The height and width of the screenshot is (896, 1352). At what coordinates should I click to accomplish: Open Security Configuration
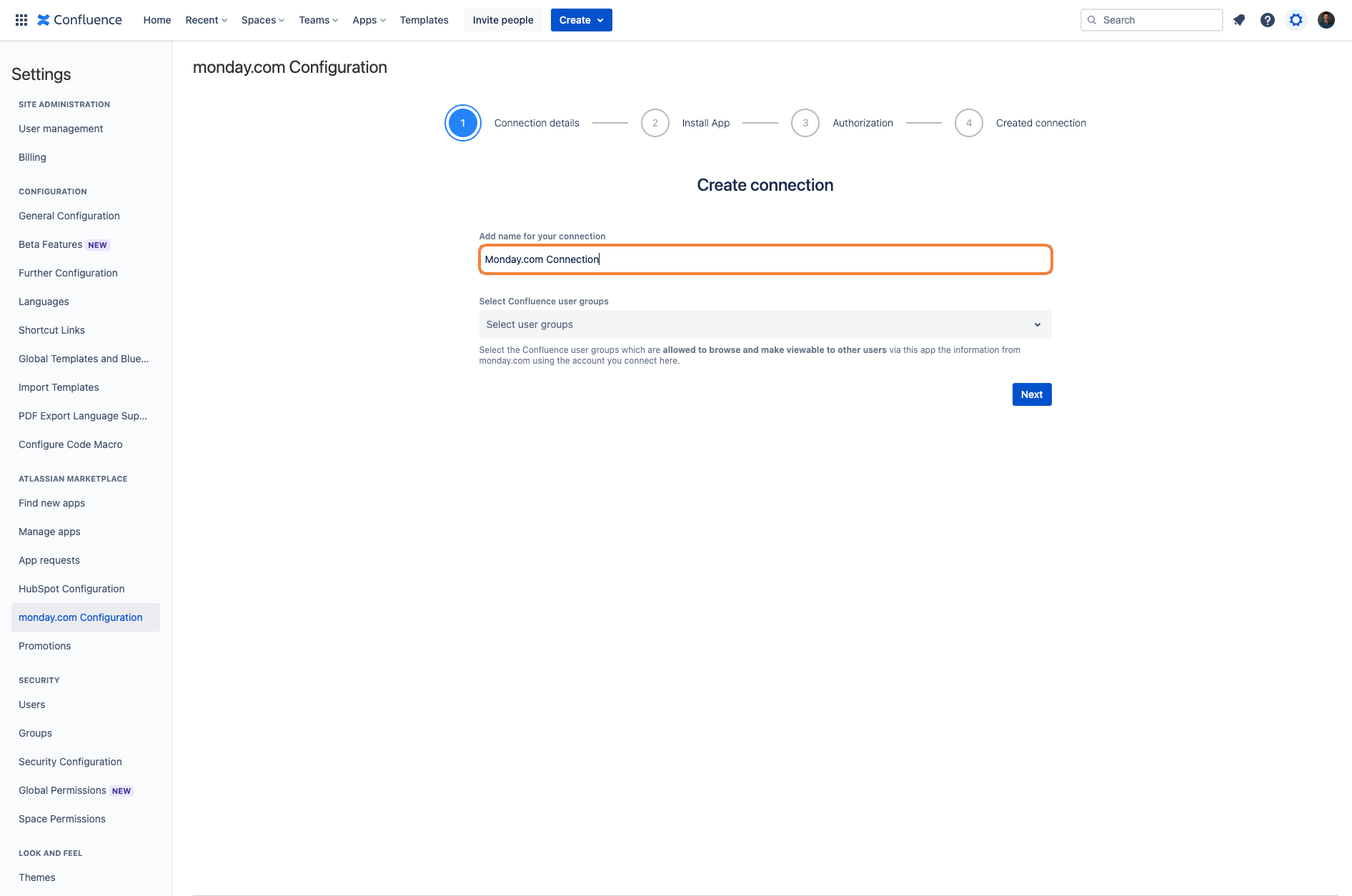[70, 762]
